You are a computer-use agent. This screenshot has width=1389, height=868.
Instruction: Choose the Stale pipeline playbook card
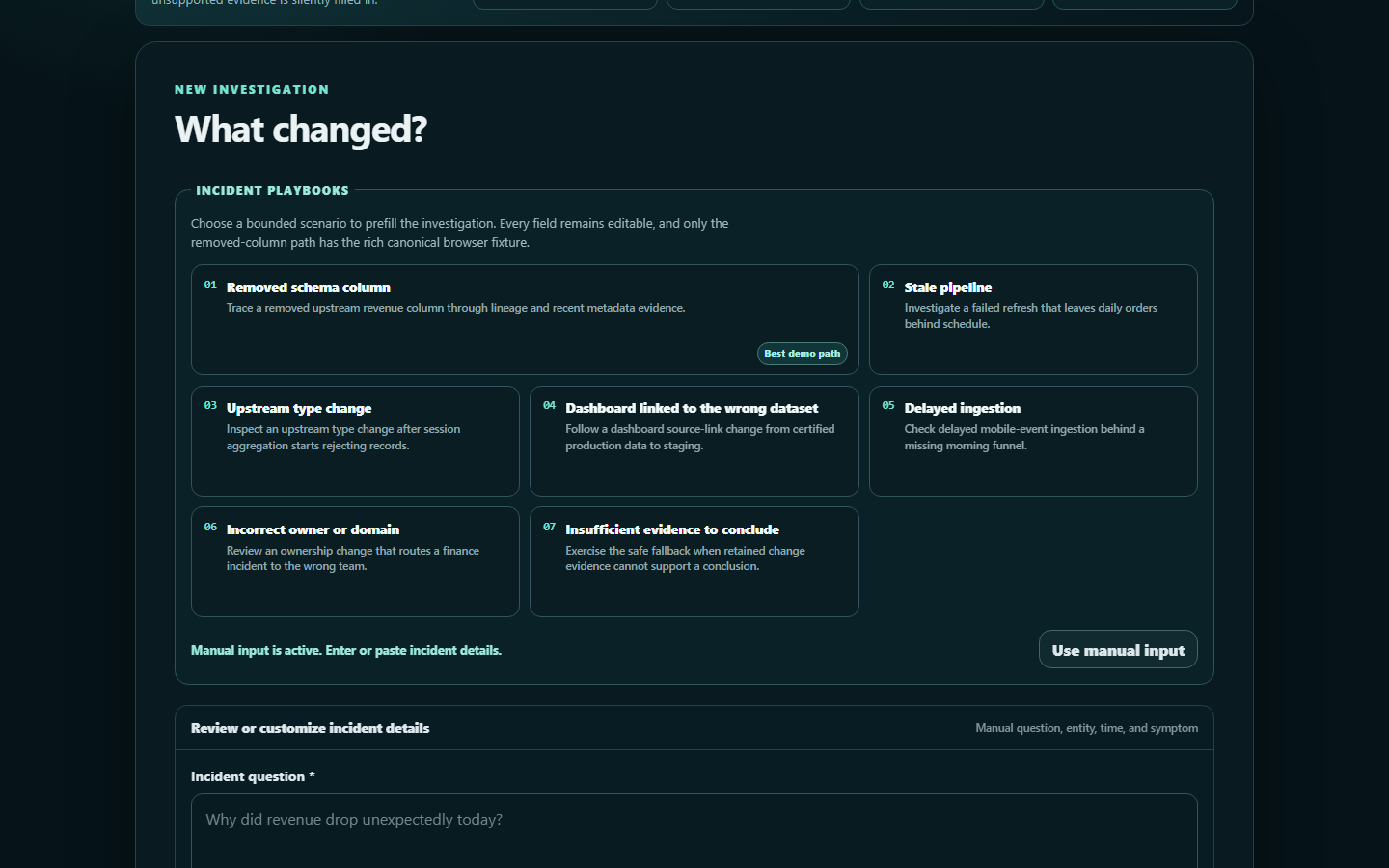point(1033,319)
